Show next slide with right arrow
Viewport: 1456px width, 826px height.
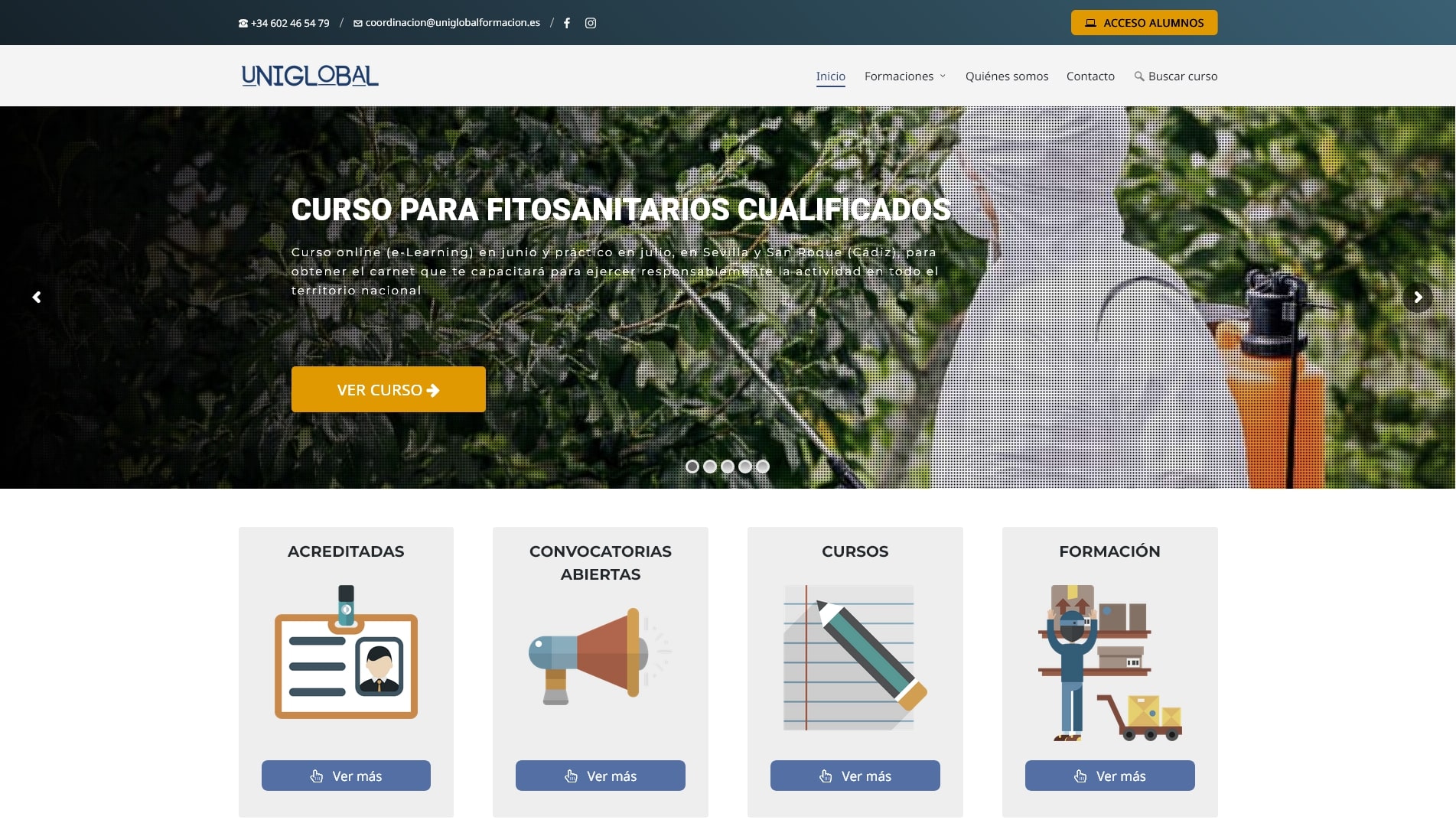(1418, 297)
